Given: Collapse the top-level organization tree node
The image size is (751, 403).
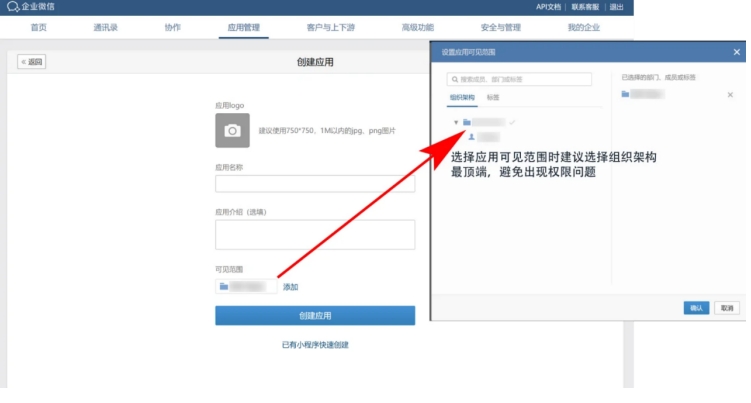Looking at the screenshot, I should tap(456, 122).
